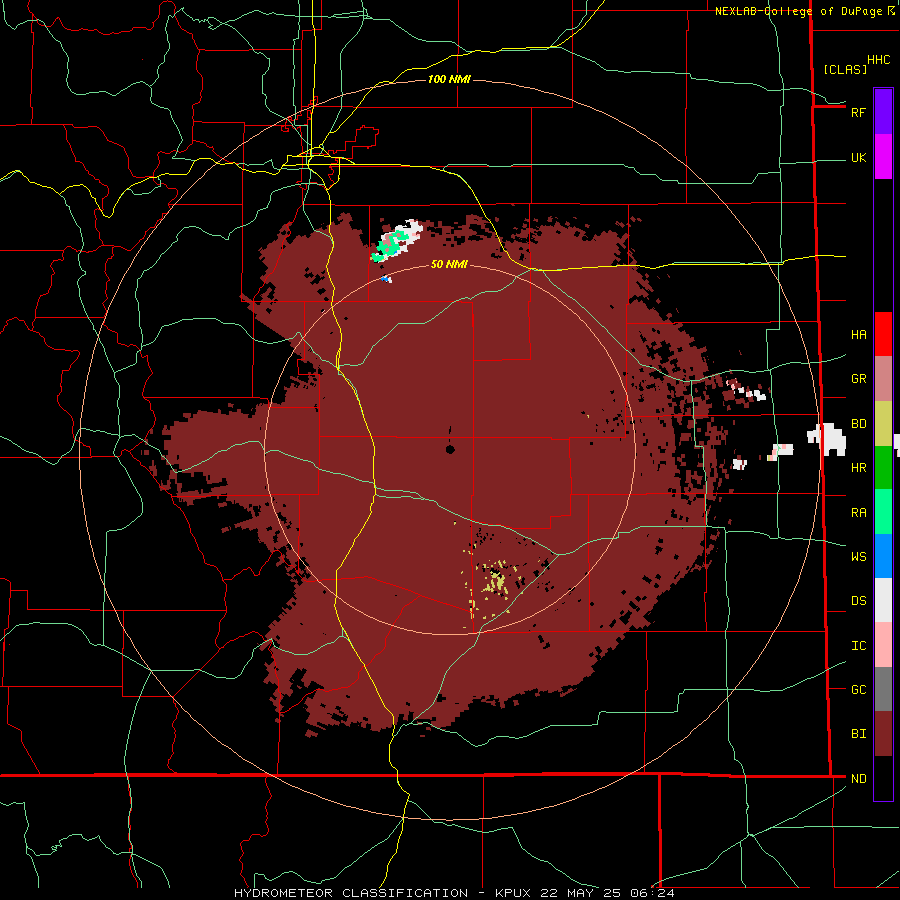
Task: Click the GC gray legend swatch
Action: coord(883,689)
